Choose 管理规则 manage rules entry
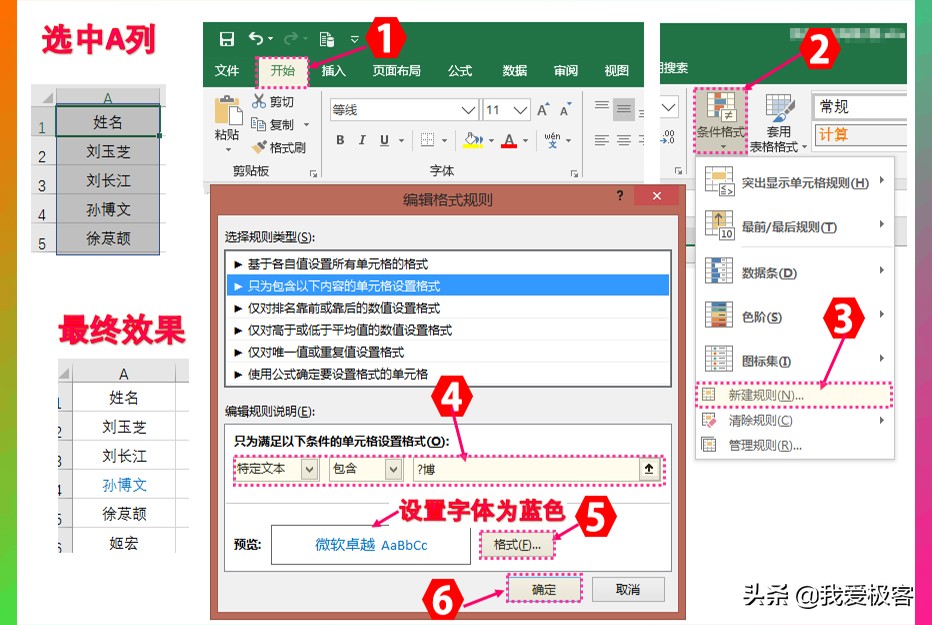This screenshot has height=625, width=932. point(795,445)
